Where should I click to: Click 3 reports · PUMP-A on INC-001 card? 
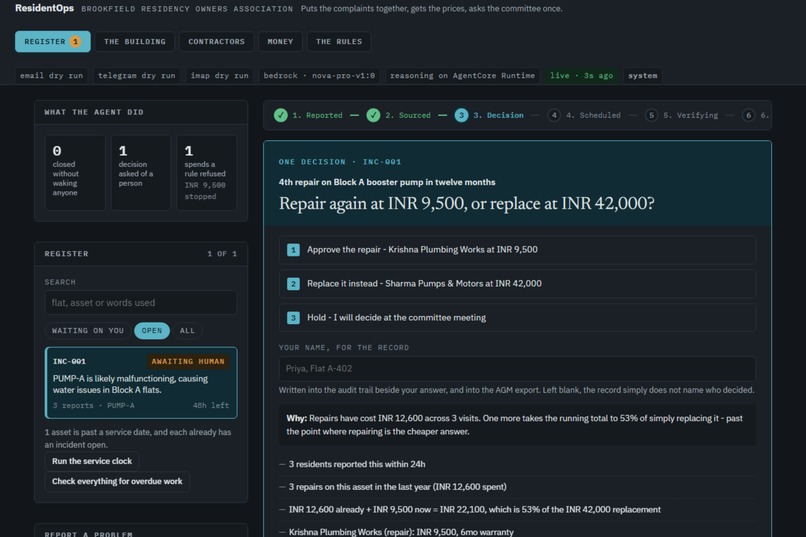coord(94,405)
